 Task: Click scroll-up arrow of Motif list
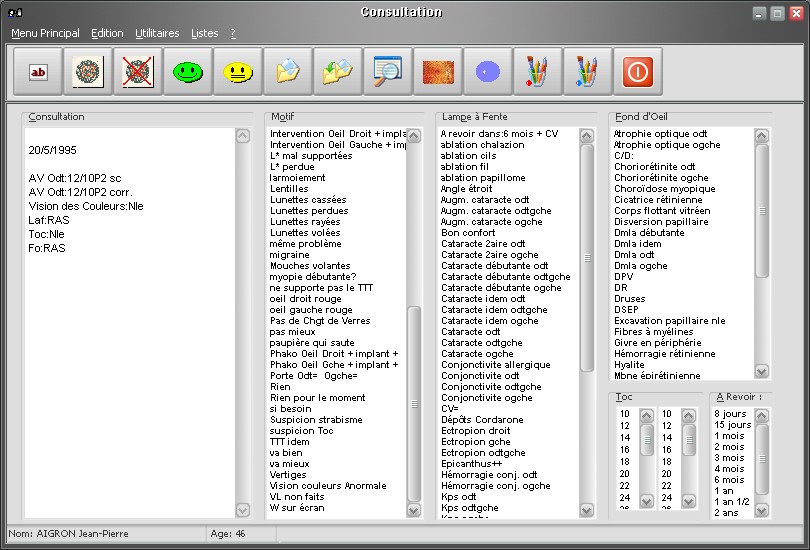point(414,136)
